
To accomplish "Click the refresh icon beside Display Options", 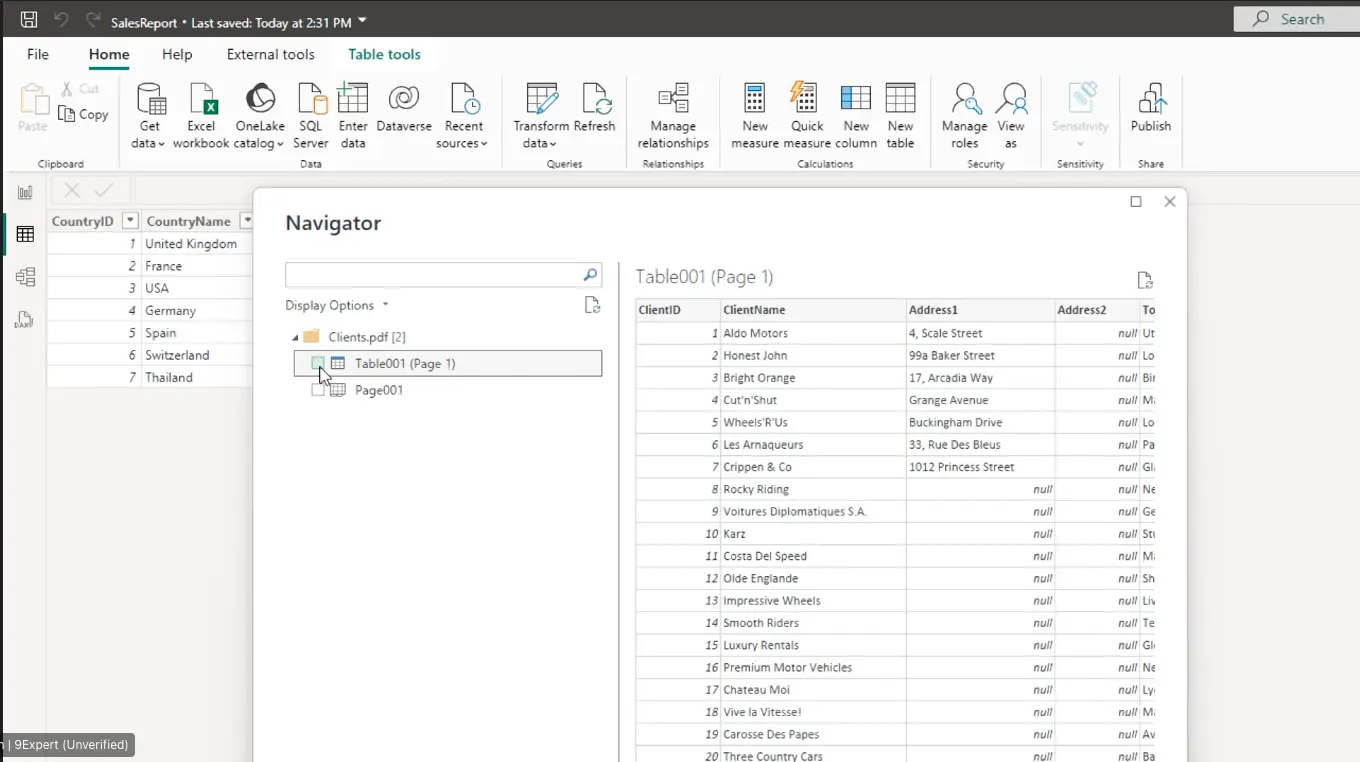I will click(592, 305).
